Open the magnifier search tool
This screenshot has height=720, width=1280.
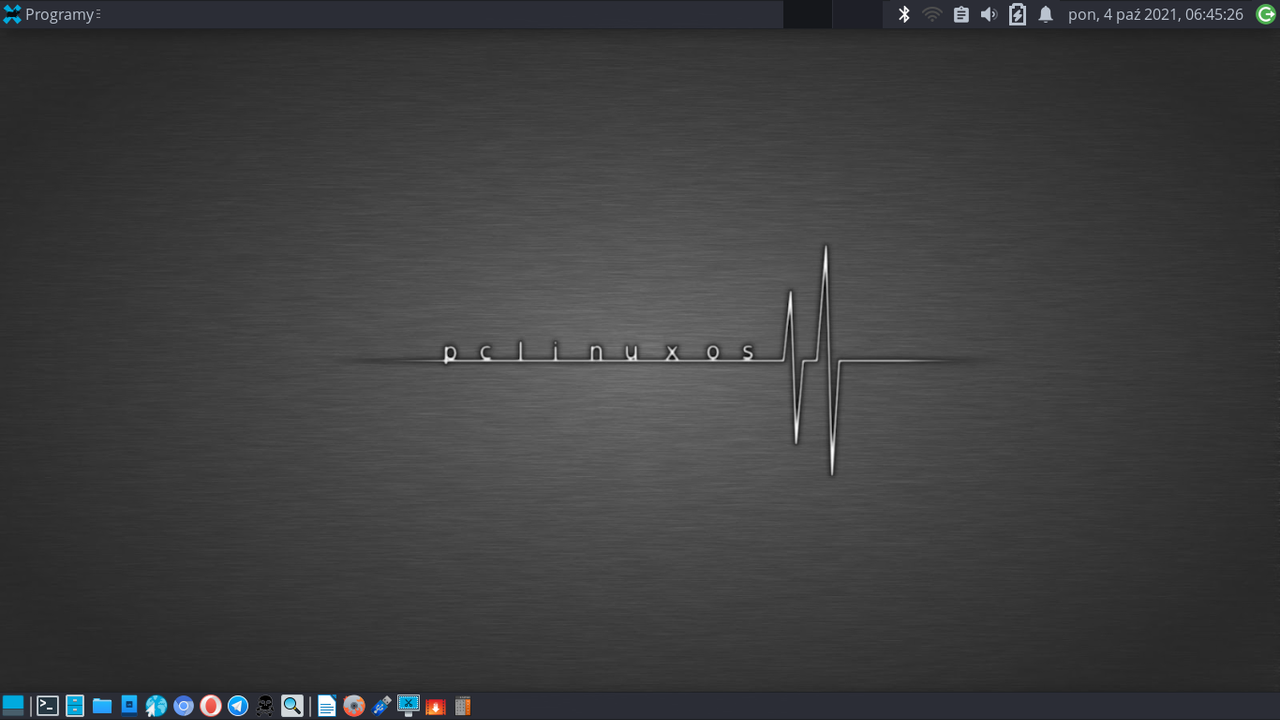click(292, 706)
